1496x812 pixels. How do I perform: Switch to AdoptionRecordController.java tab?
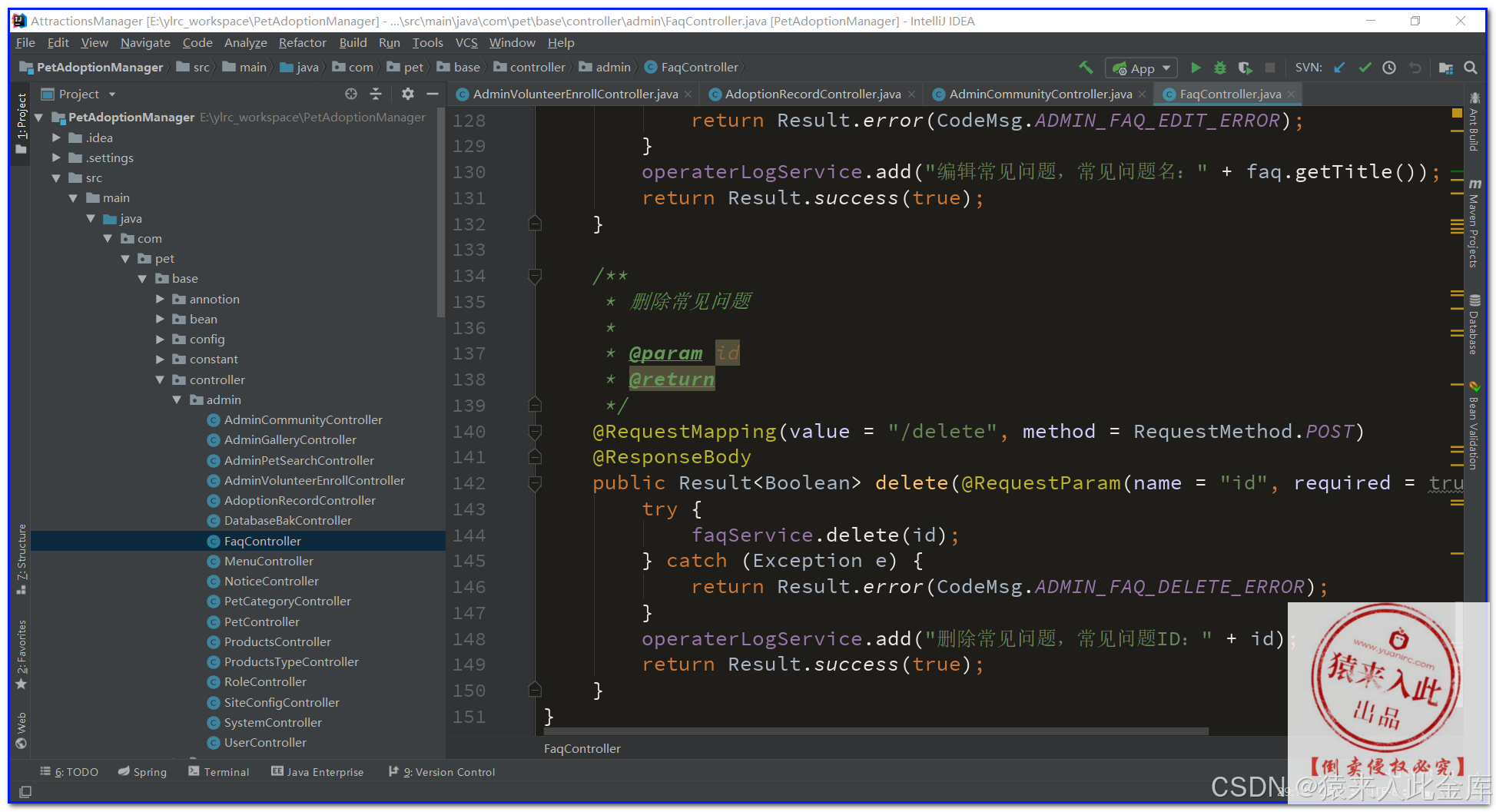[813, 94]
